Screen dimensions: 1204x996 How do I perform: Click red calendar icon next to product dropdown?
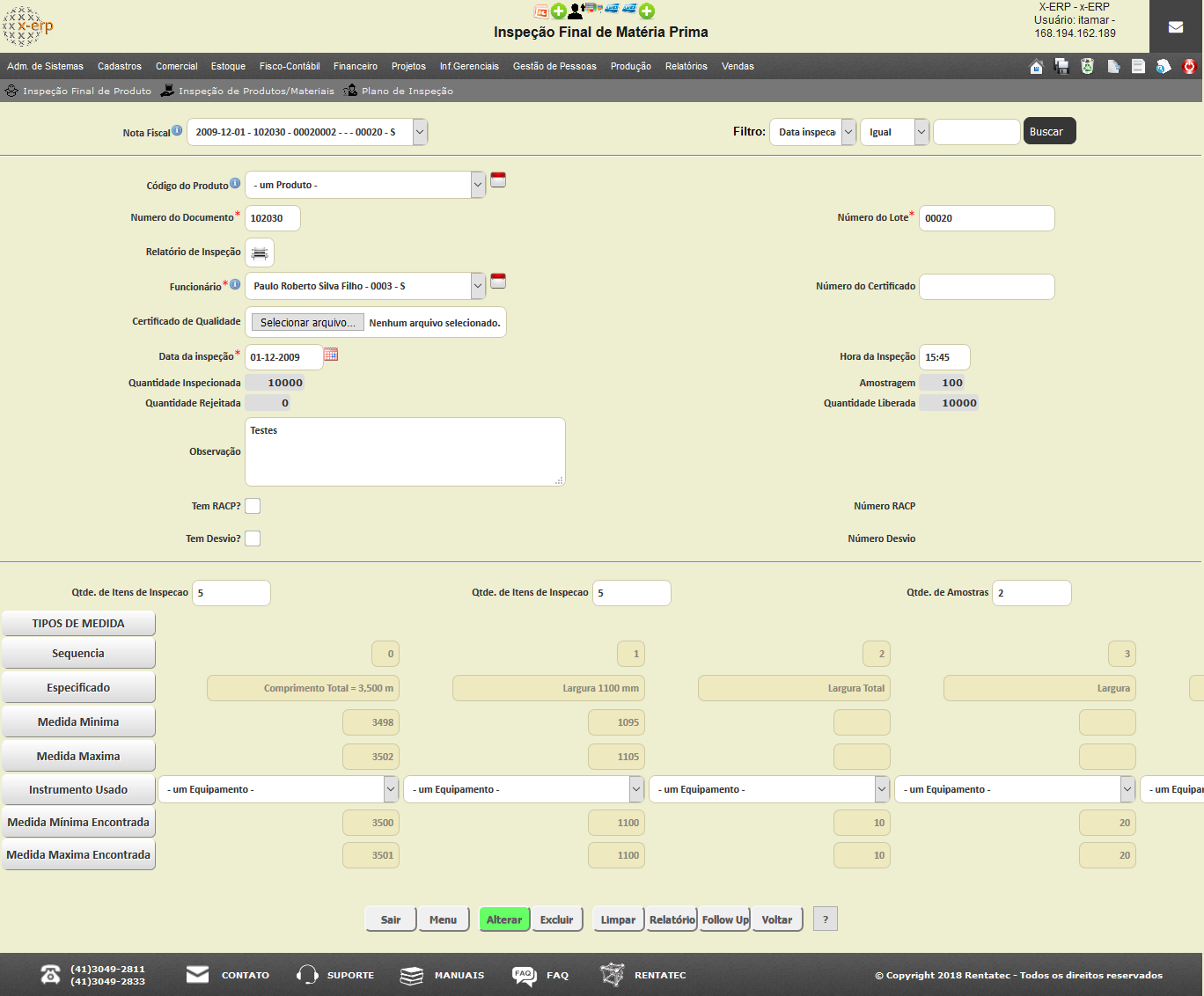498,179
